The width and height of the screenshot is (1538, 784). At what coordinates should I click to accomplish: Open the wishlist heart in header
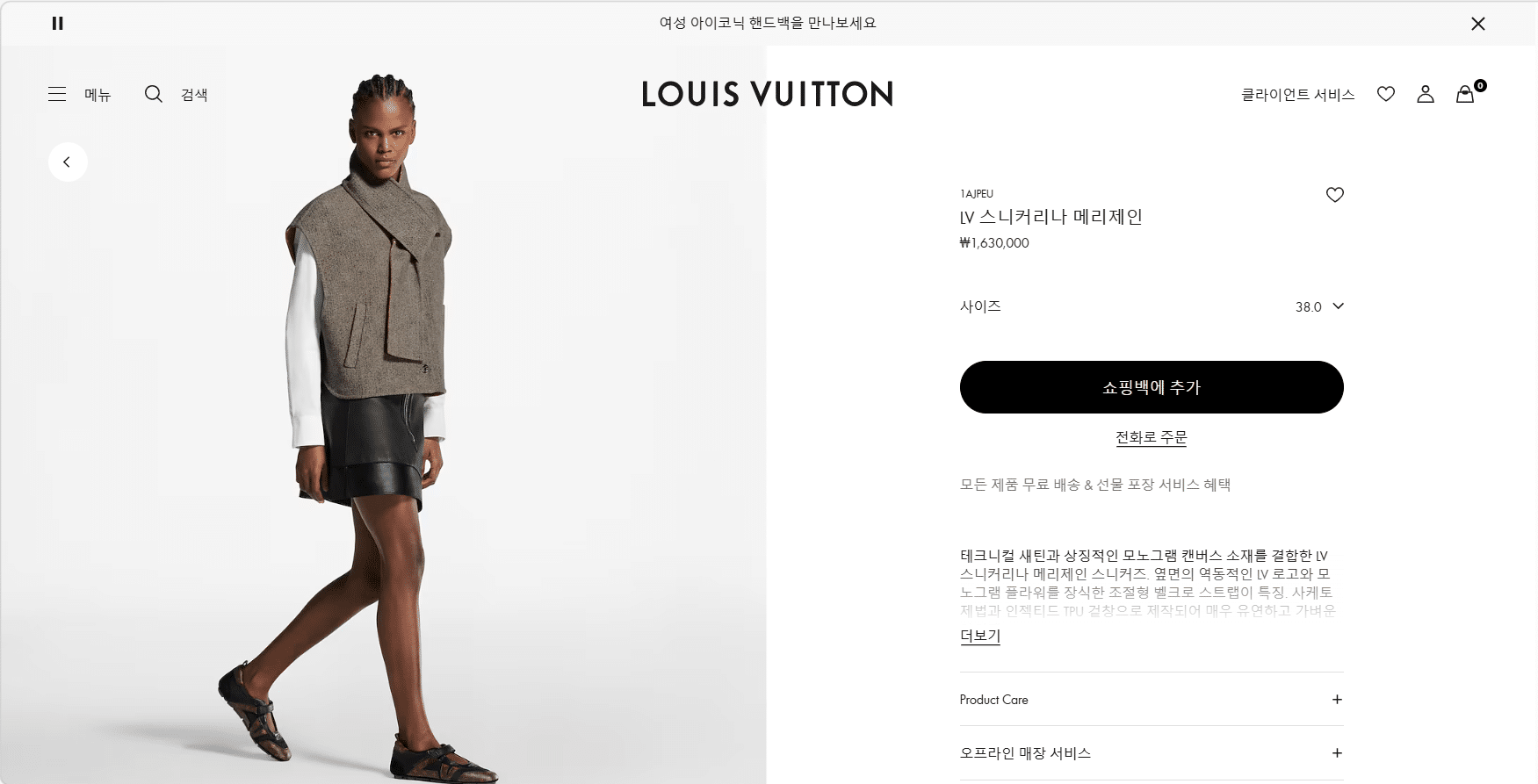[1386, 94]
